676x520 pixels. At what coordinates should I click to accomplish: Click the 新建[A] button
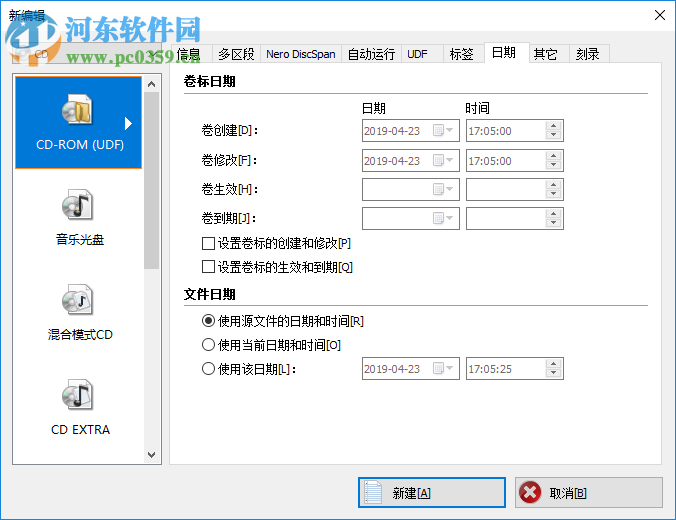pos(432,492)
